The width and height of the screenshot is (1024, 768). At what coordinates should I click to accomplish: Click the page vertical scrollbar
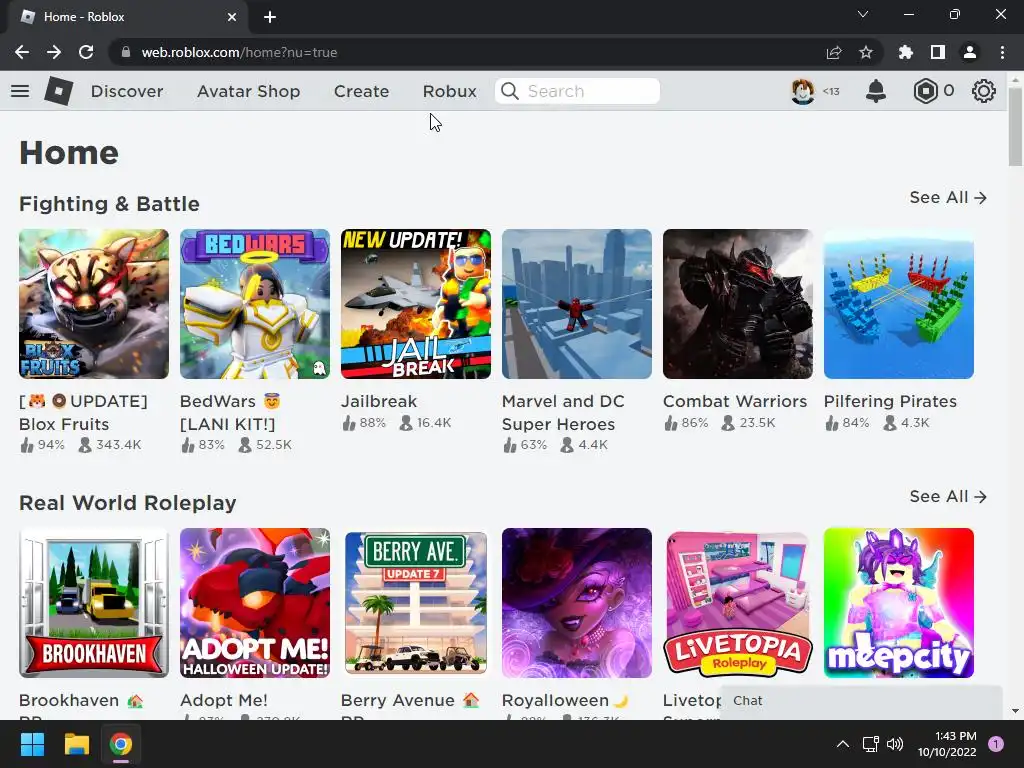1015,127
